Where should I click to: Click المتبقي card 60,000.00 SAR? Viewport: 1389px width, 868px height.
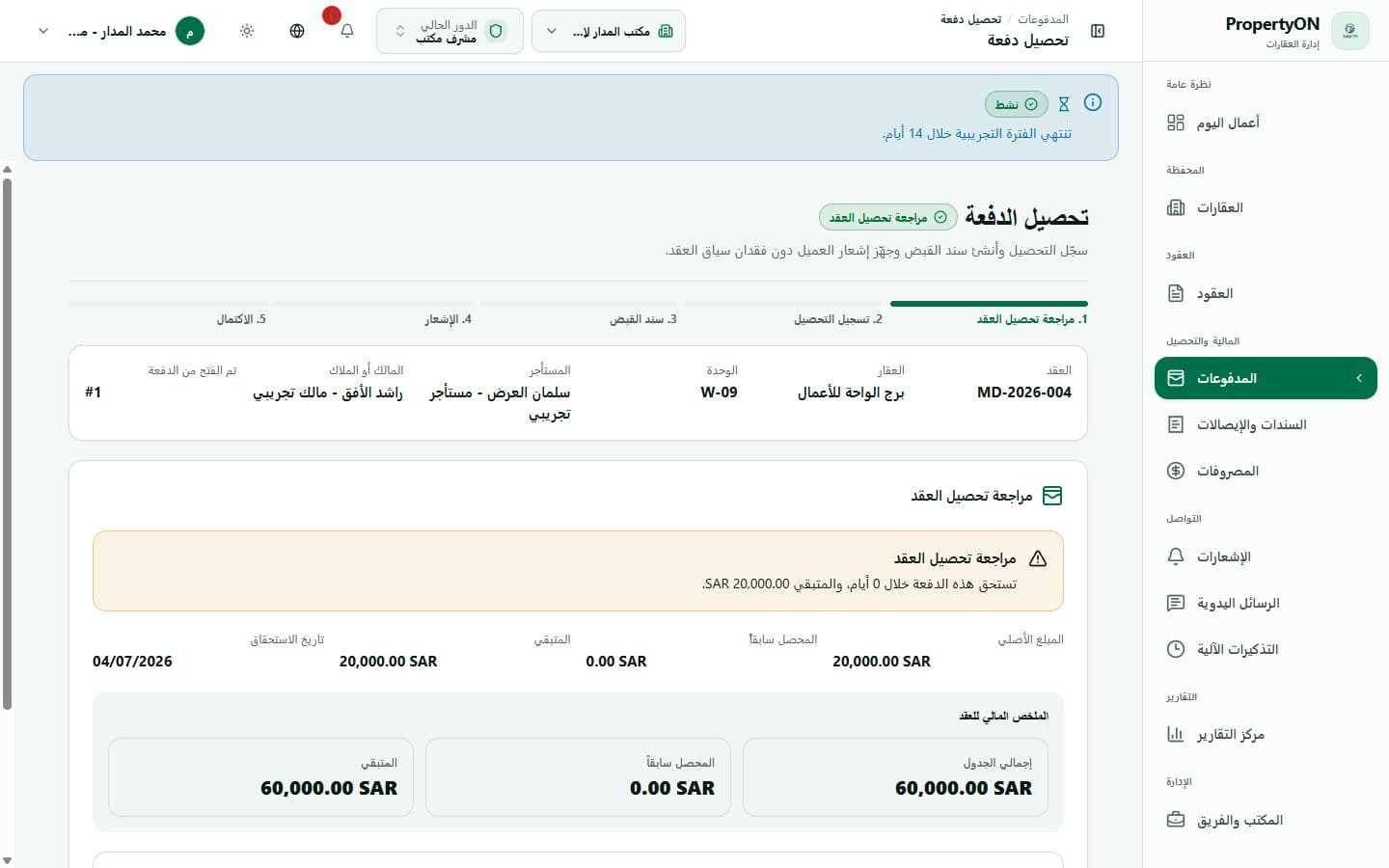[x=260, y=777]
